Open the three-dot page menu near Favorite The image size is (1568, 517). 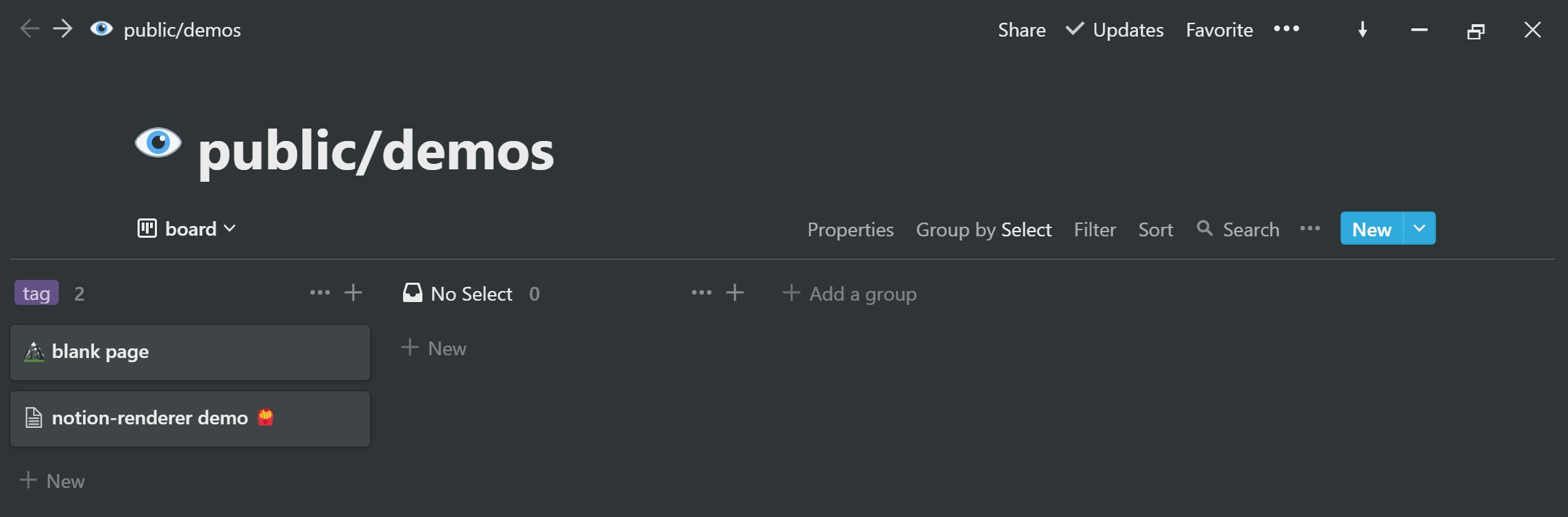pyautogui.click(x=1287, y=29)
